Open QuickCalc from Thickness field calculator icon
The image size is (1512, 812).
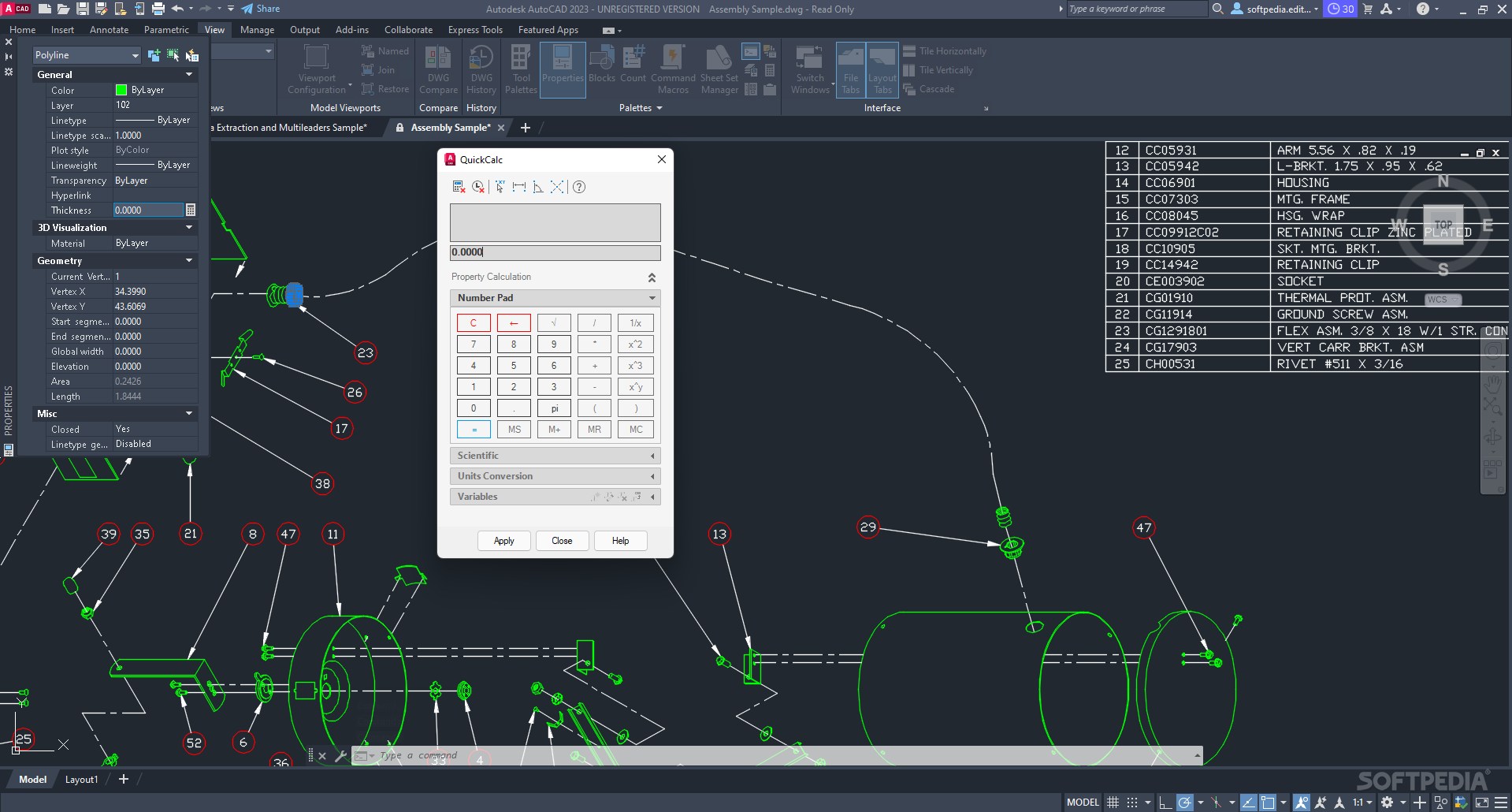tap(190, 210)
